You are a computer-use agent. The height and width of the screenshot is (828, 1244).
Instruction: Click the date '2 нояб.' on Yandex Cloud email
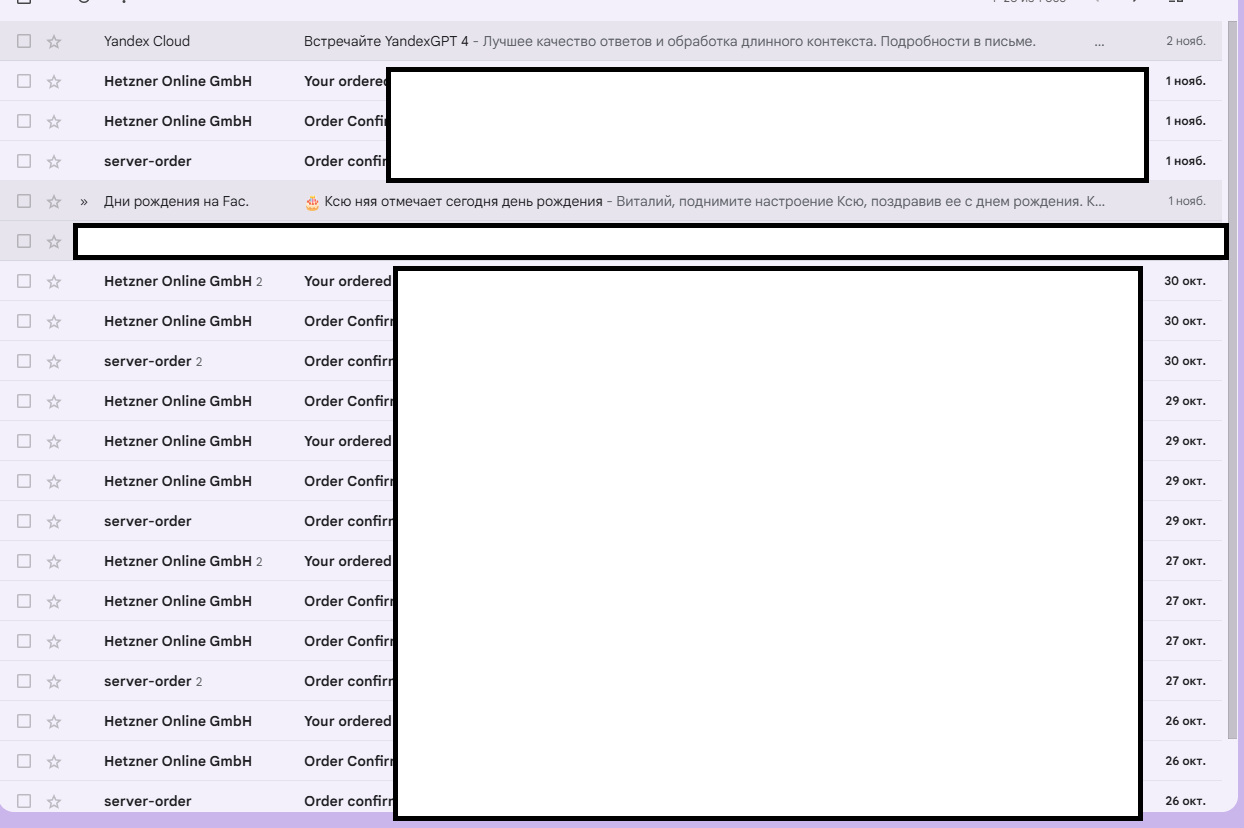coord(1186,41)
